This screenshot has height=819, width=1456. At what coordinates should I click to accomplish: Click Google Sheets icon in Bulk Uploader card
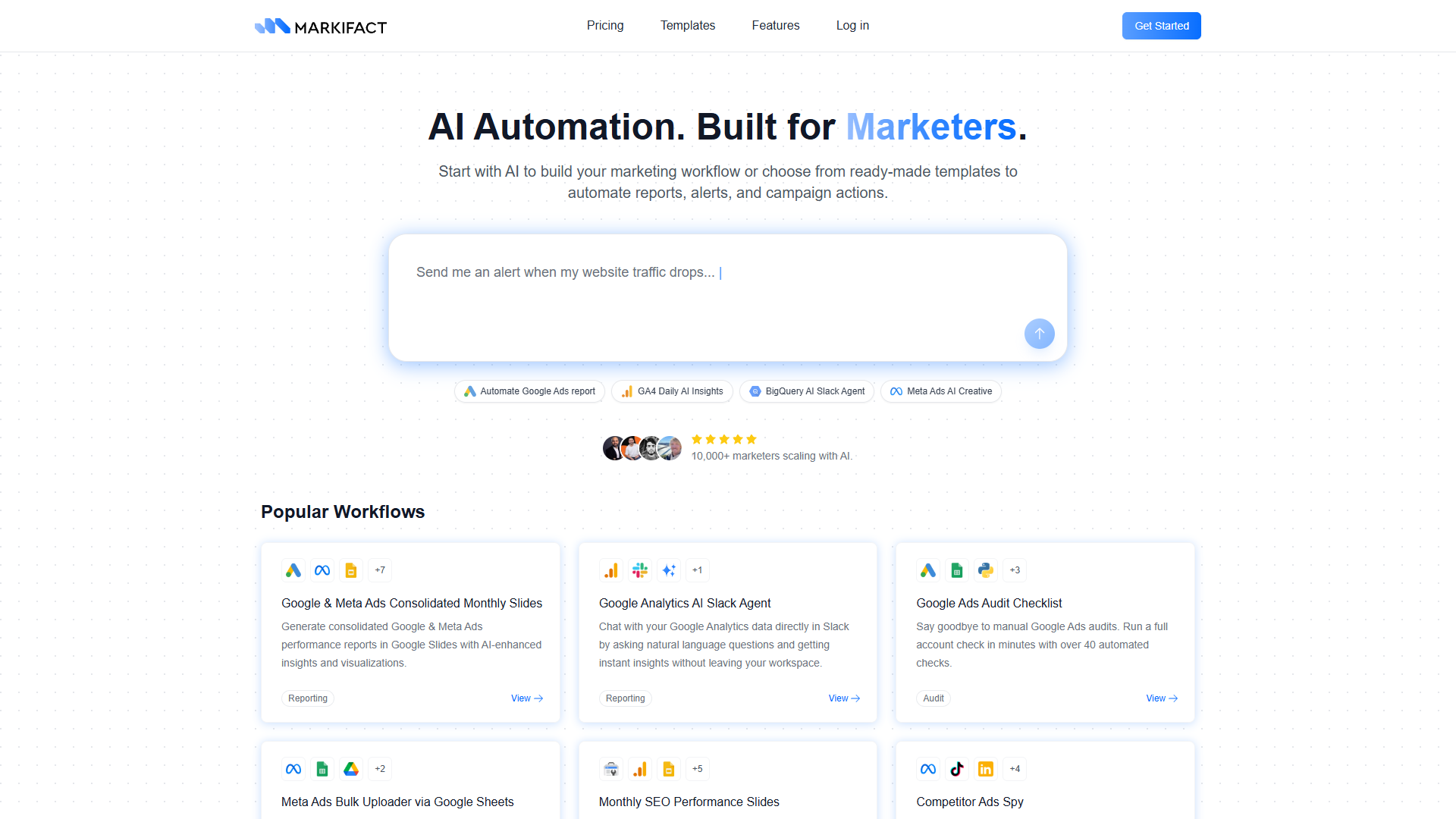coord(322,769)
